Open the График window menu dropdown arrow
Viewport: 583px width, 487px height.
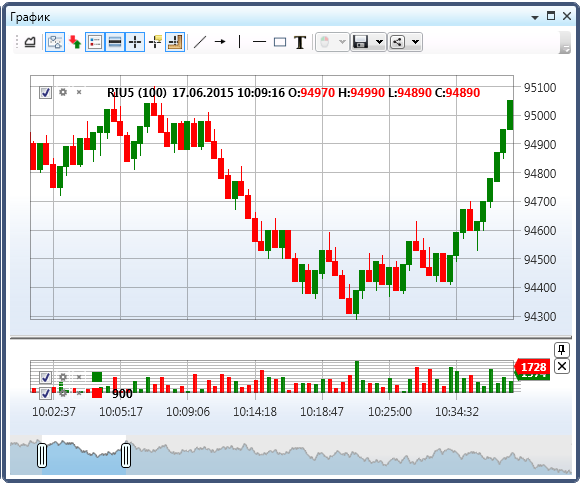tap(535, 17)
